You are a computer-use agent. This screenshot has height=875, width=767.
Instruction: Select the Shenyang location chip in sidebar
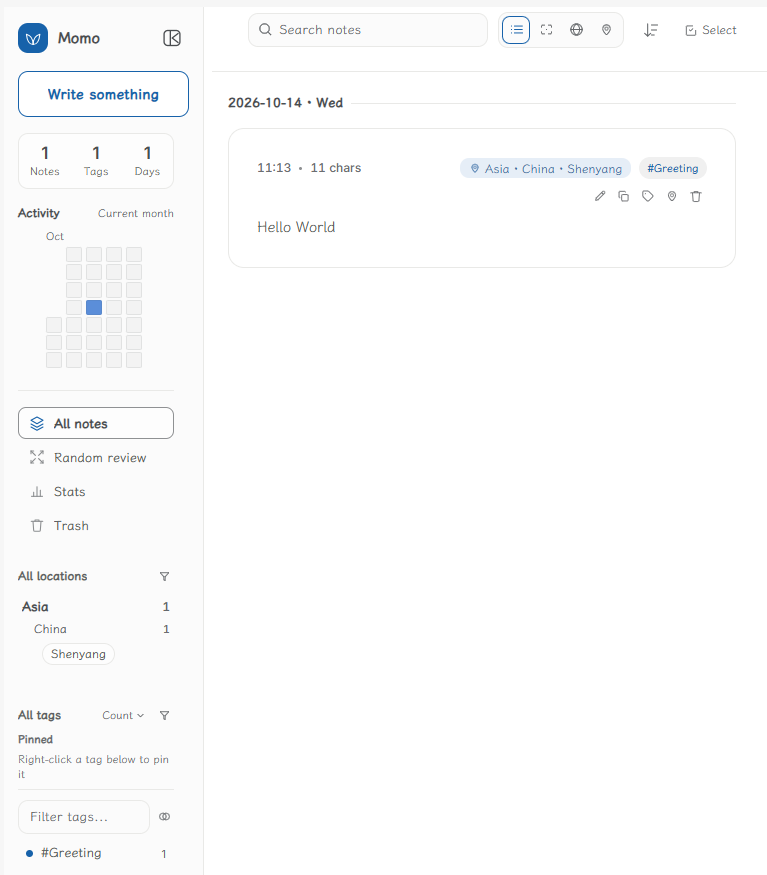(x=78, y=654)
